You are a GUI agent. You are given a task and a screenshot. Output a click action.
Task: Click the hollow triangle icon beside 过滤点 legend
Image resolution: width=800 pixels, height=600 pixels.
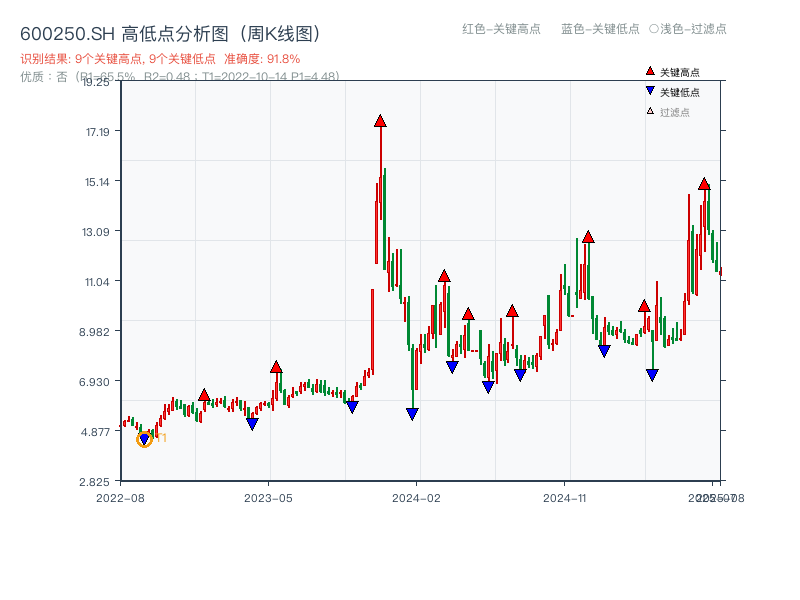(650, 111)
